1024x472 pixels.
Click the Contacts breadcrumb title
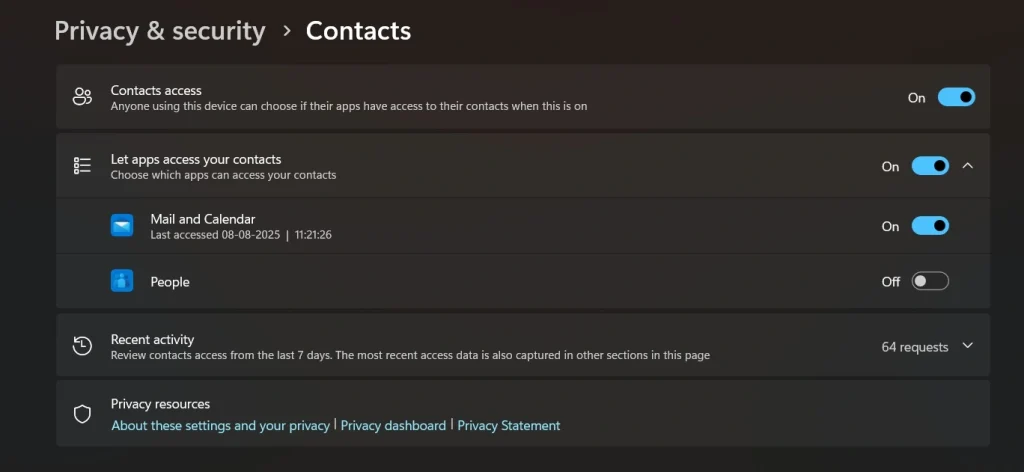click(358, 31)
